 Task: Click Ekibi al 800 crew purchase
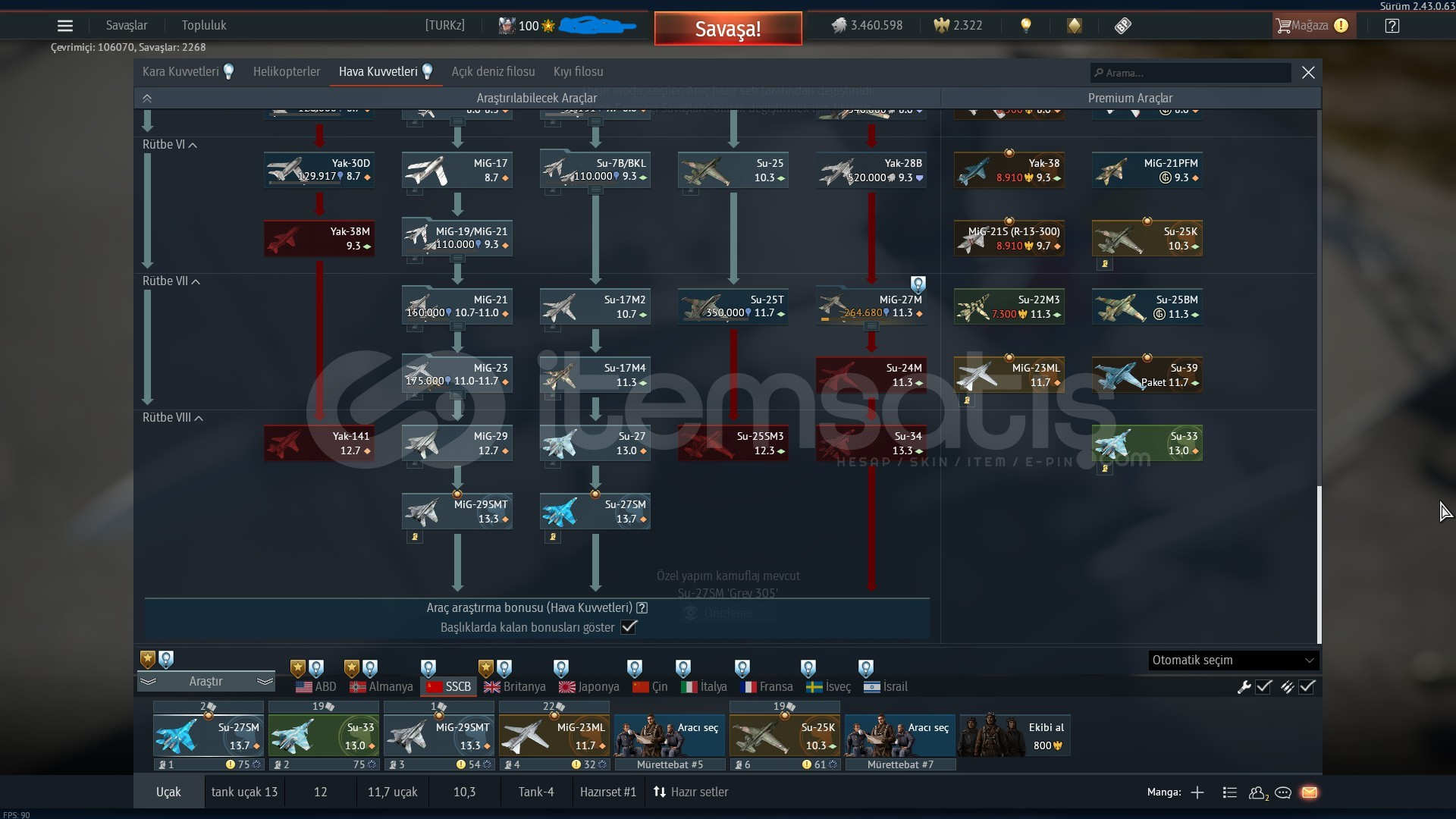click(1015, 736)
